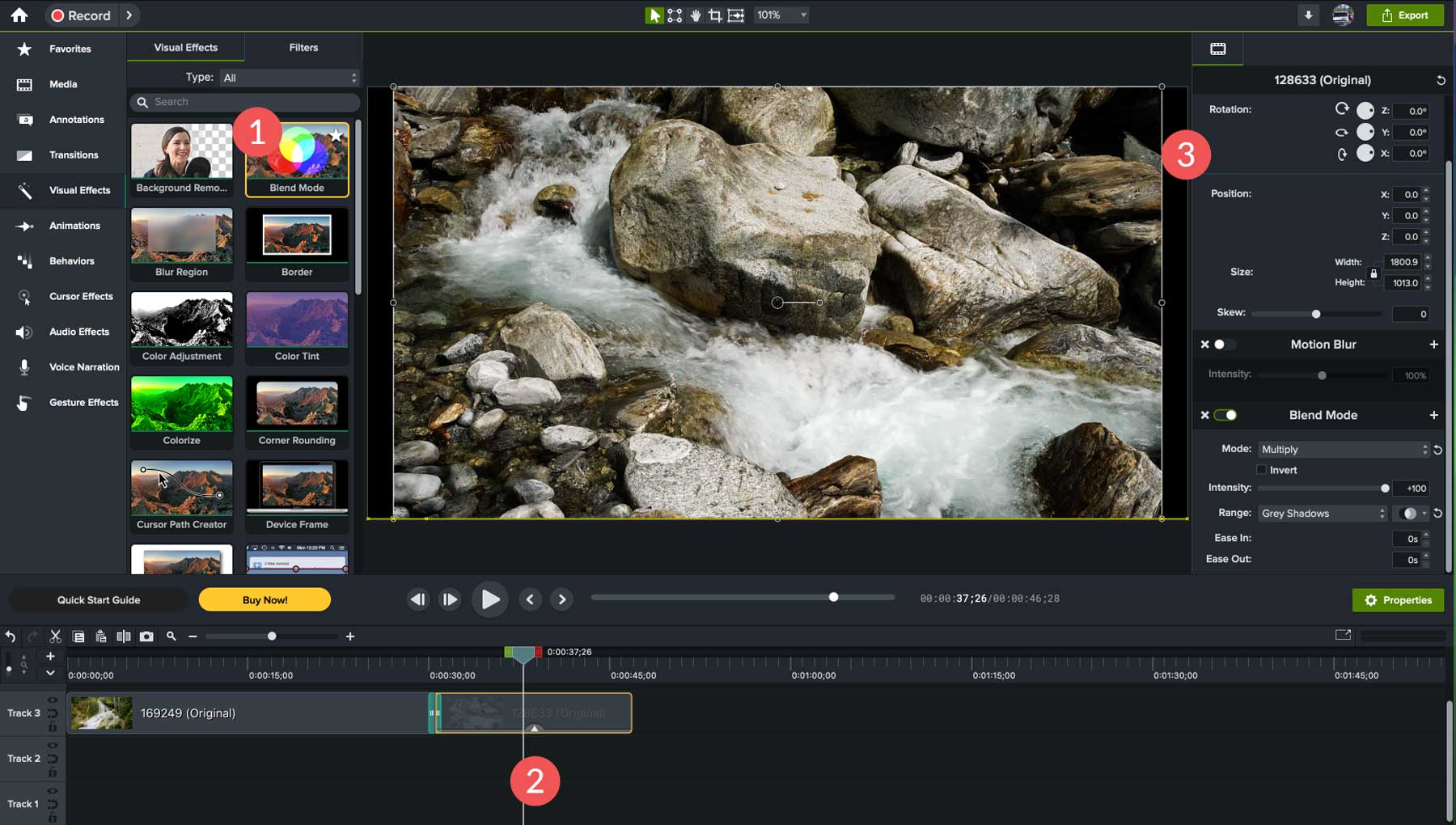1456x825 pixels.
Task: Open the Animations panel
Action: tap(75, 226)
